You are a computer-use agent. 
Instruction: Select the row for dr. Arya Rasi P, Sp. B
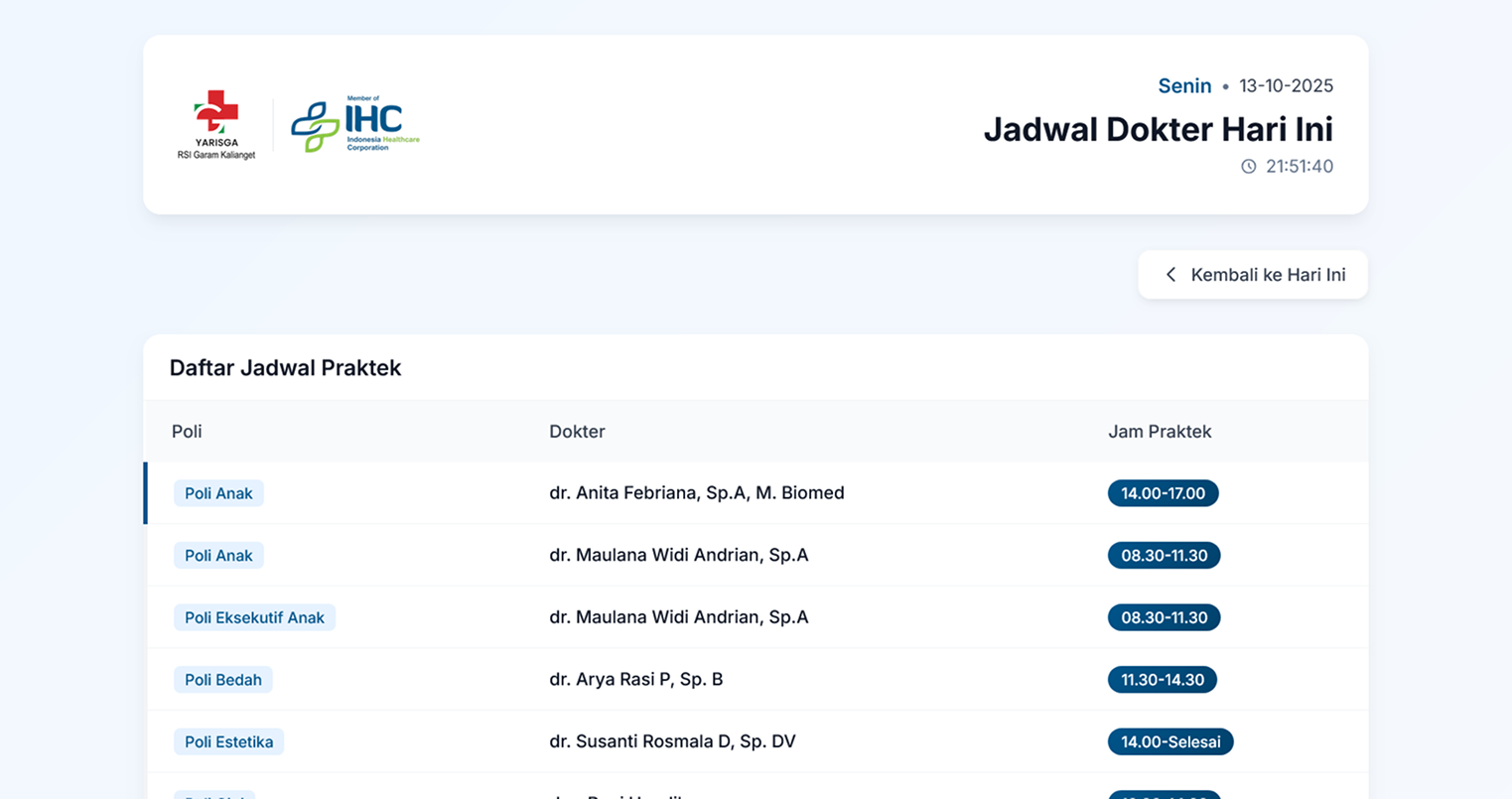point(637,679)
